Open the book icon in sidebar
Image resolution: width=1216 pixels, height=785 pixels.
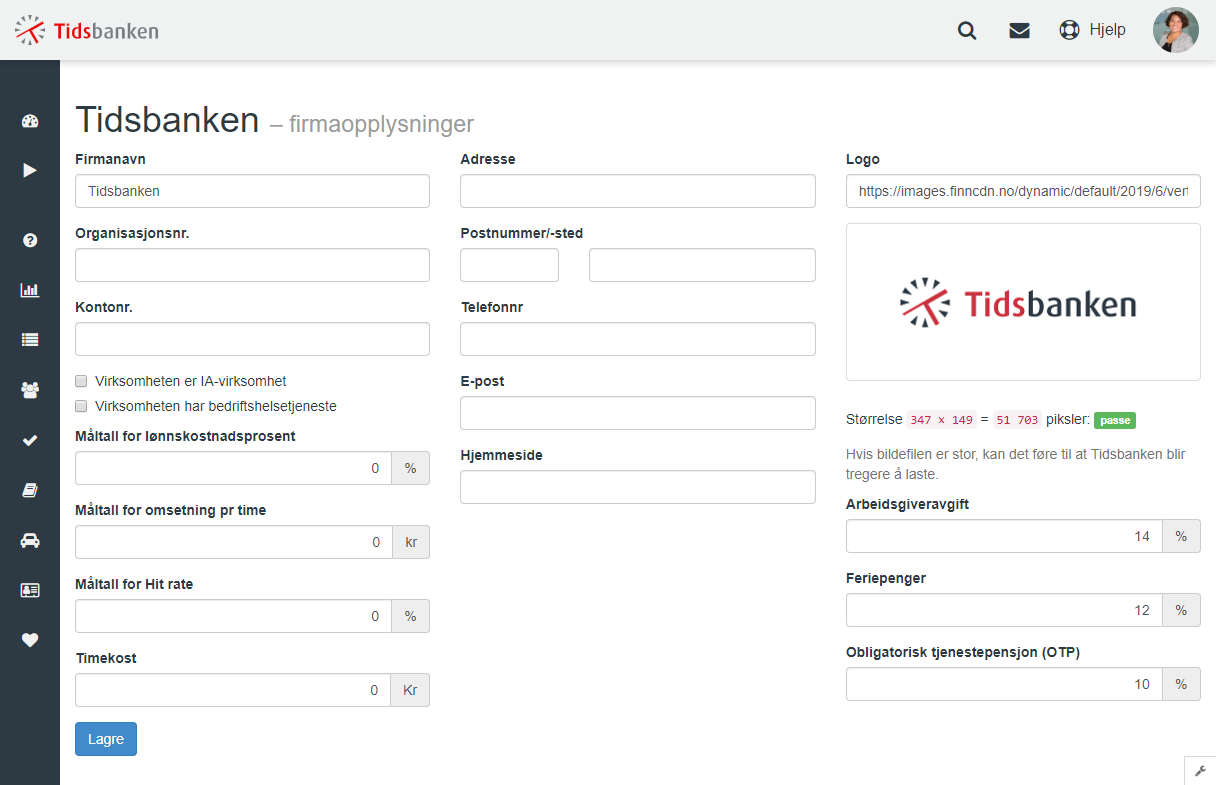click(x=30, y=490)
